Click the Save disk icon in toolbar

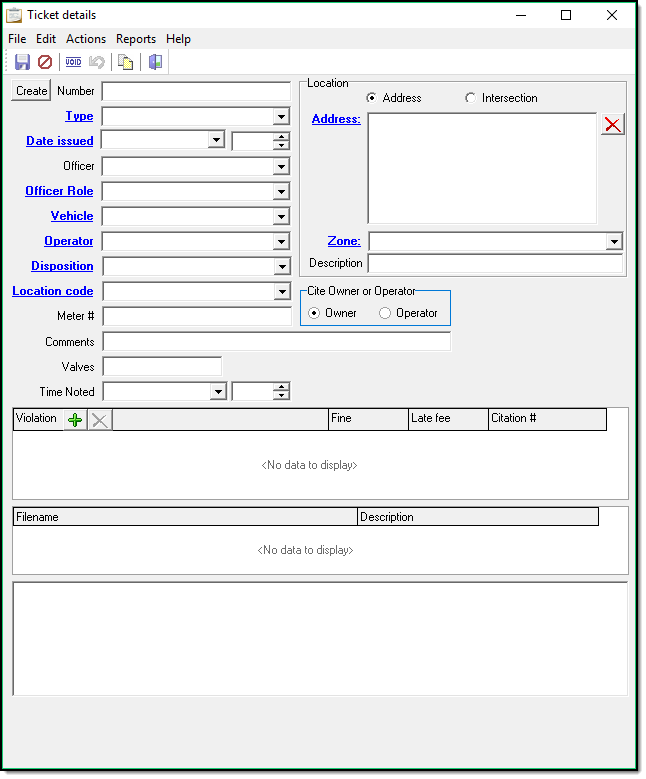click(22, 62)
